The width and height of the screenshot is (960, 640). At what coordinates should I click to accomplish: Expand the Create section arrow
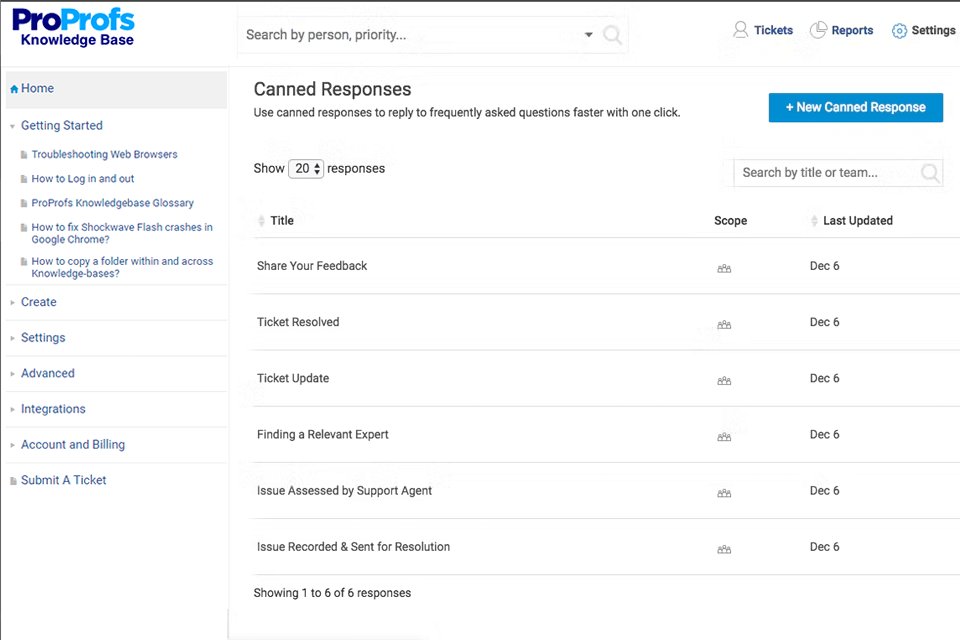(x=12, y=303)
